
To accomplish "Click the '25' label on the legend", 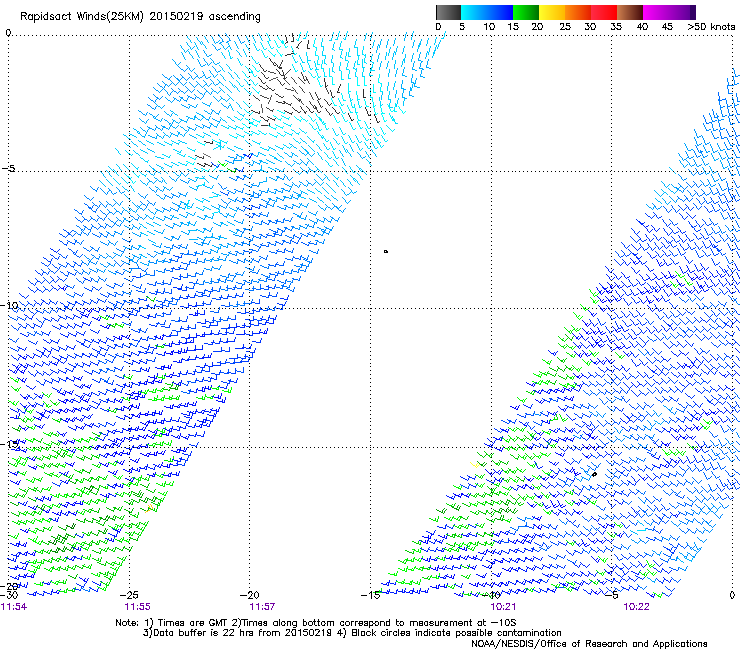I will [x=565, y=27].
